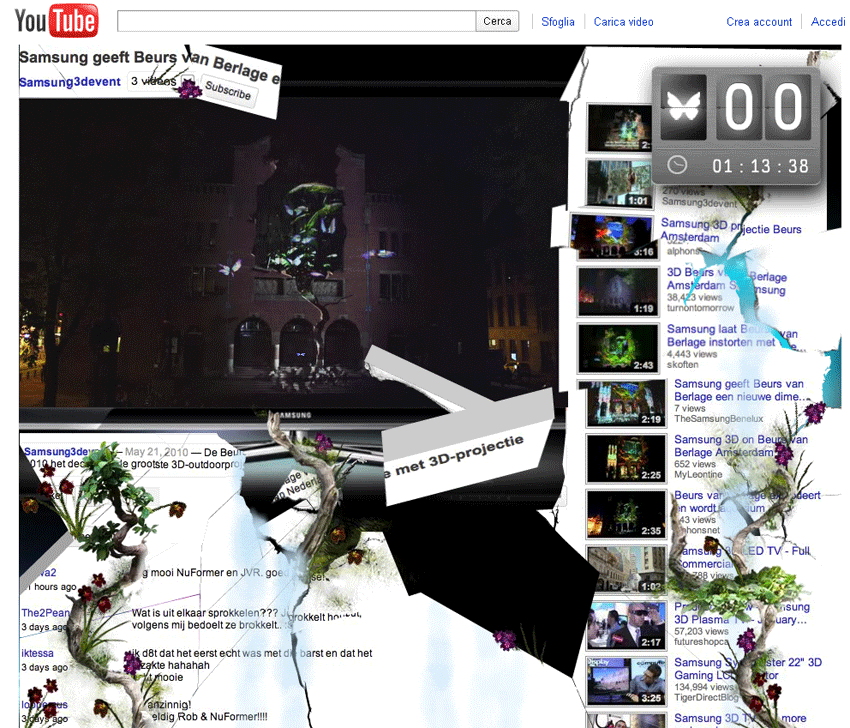Image resolution: width=850 pixels, height=728 pixels.
Task: Click the tilted Subscribe button
Action: click(x=228, y=91)
